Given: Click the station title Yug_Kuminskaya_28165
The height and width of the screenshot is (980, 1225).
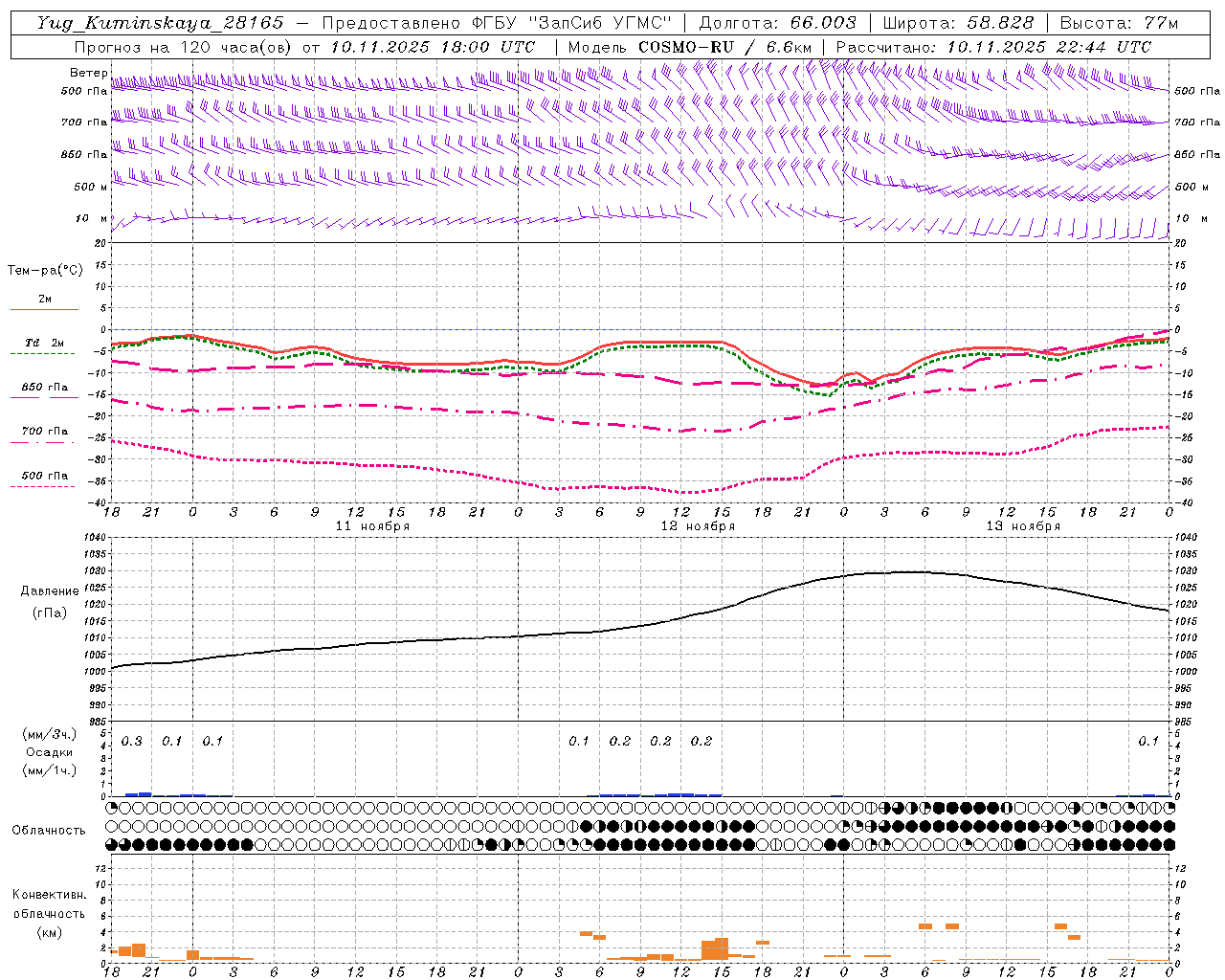Looking at the screenshot, I should point(160,23).
